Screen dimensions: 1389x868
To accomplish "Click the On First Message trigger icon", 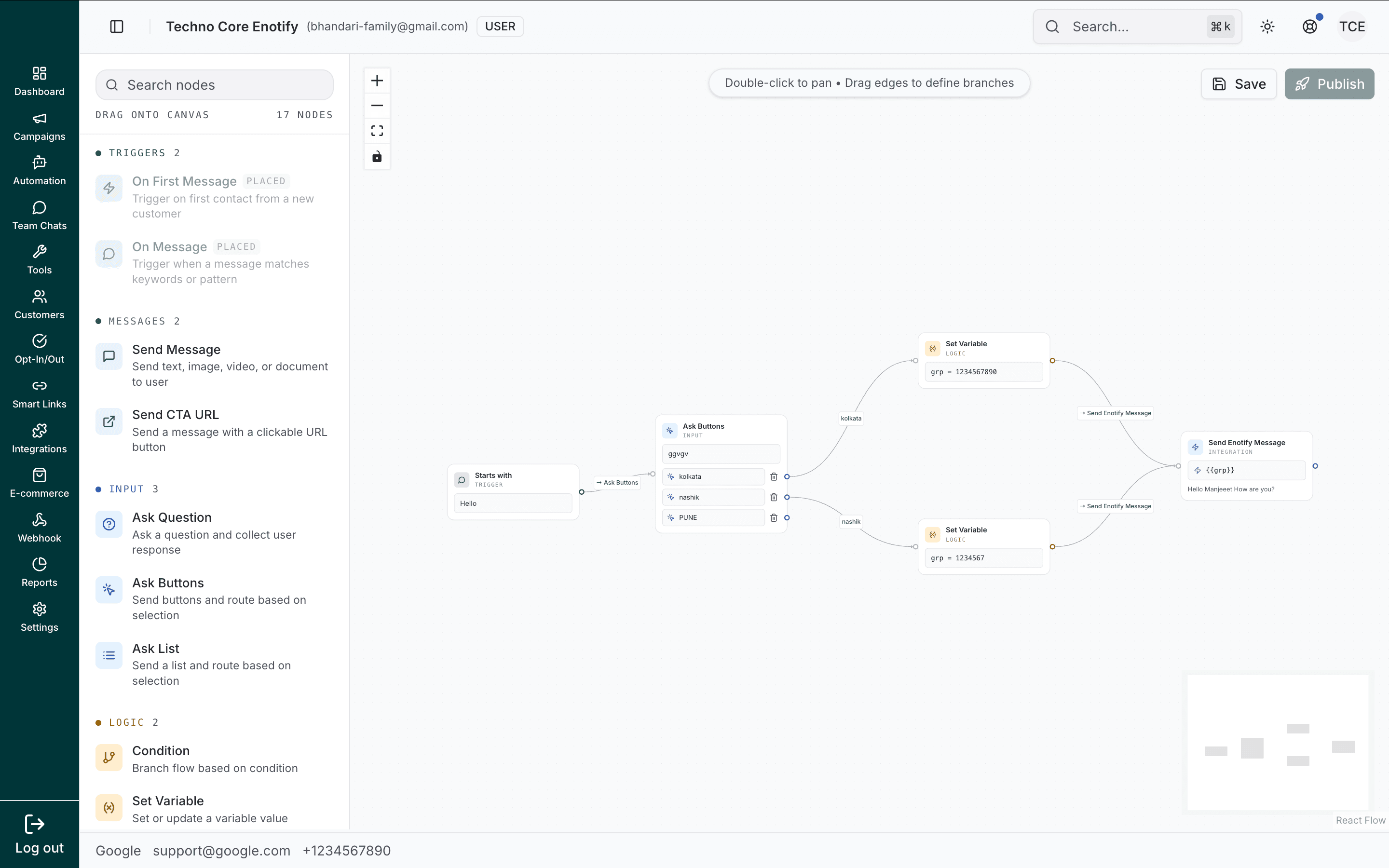I will tap(109, 188).
